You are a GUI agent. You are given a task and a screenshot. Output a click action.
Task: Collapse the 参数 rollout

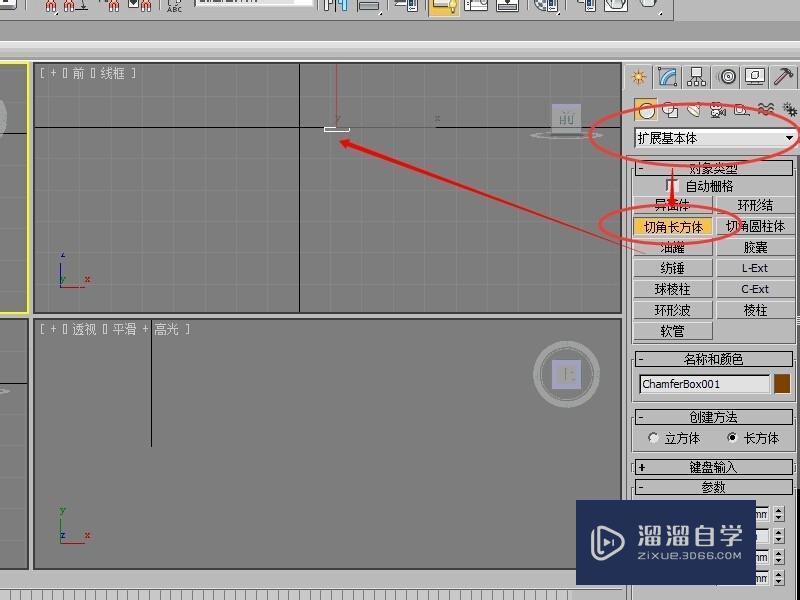pos(714,487)
